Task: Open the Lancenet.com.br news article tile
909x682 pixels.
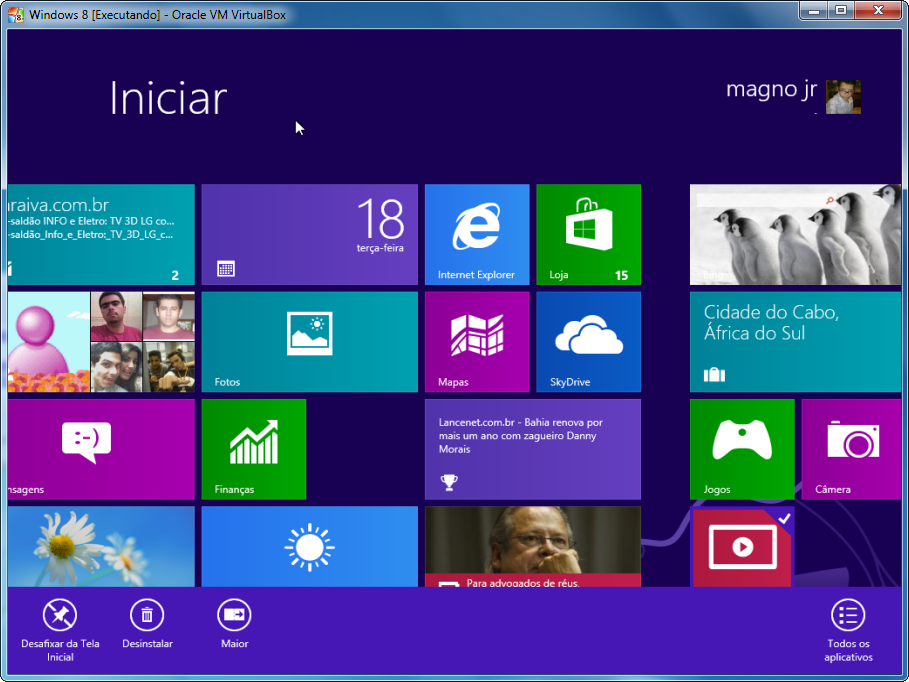Action: pos(532,448)
